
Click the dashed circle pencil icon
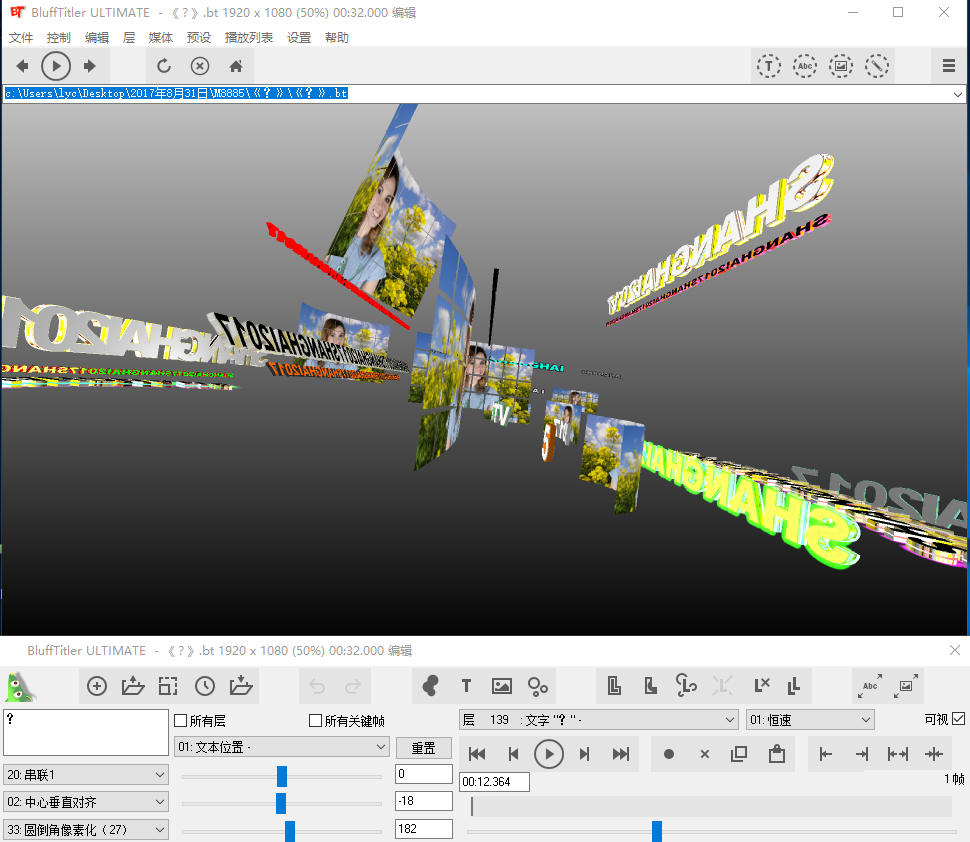[x=877, y=66]
